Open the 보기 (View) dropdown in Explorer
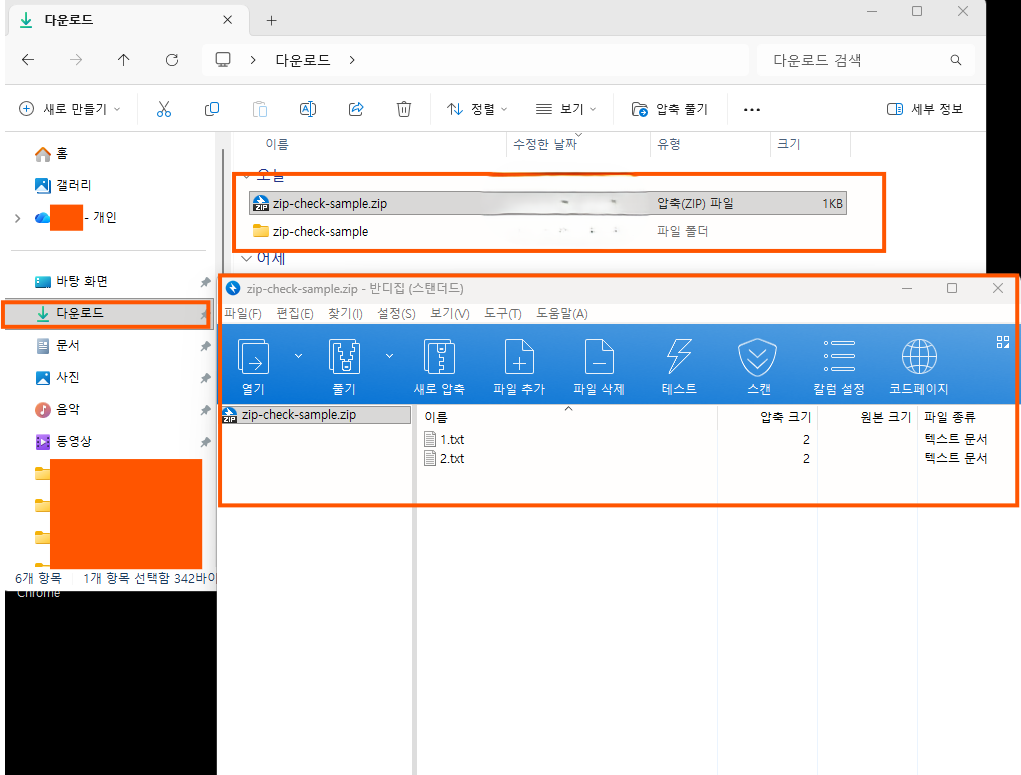The height and width of the screenshot is (775, 1021). click(566, 109)
